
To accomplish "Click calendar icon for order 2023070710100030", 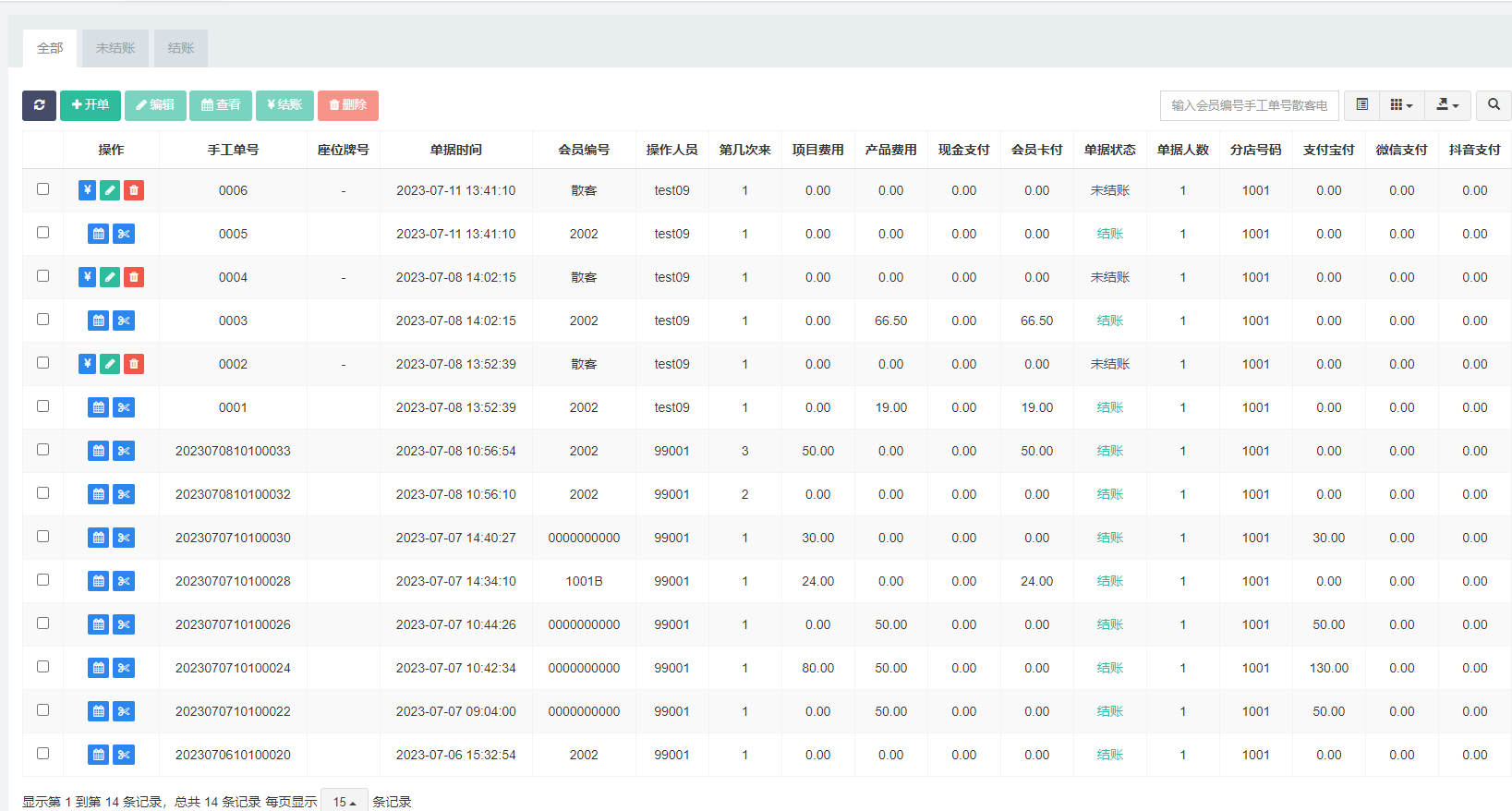I will (x=99, y=538).
